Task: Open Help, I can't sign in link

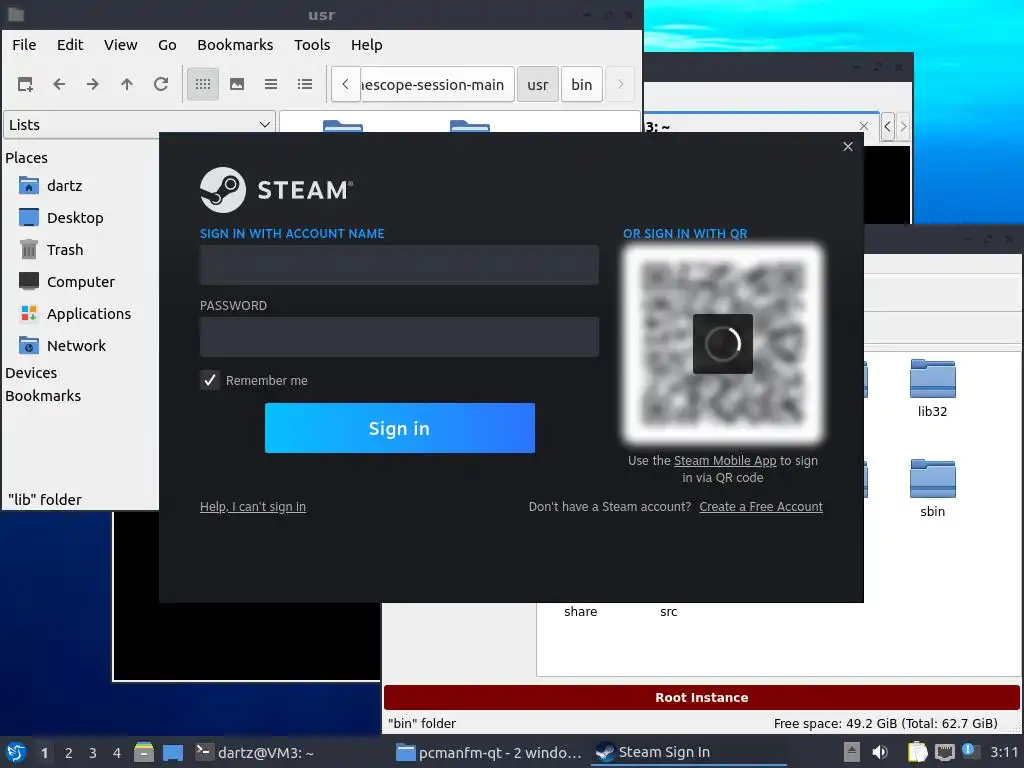Action: 253,506
